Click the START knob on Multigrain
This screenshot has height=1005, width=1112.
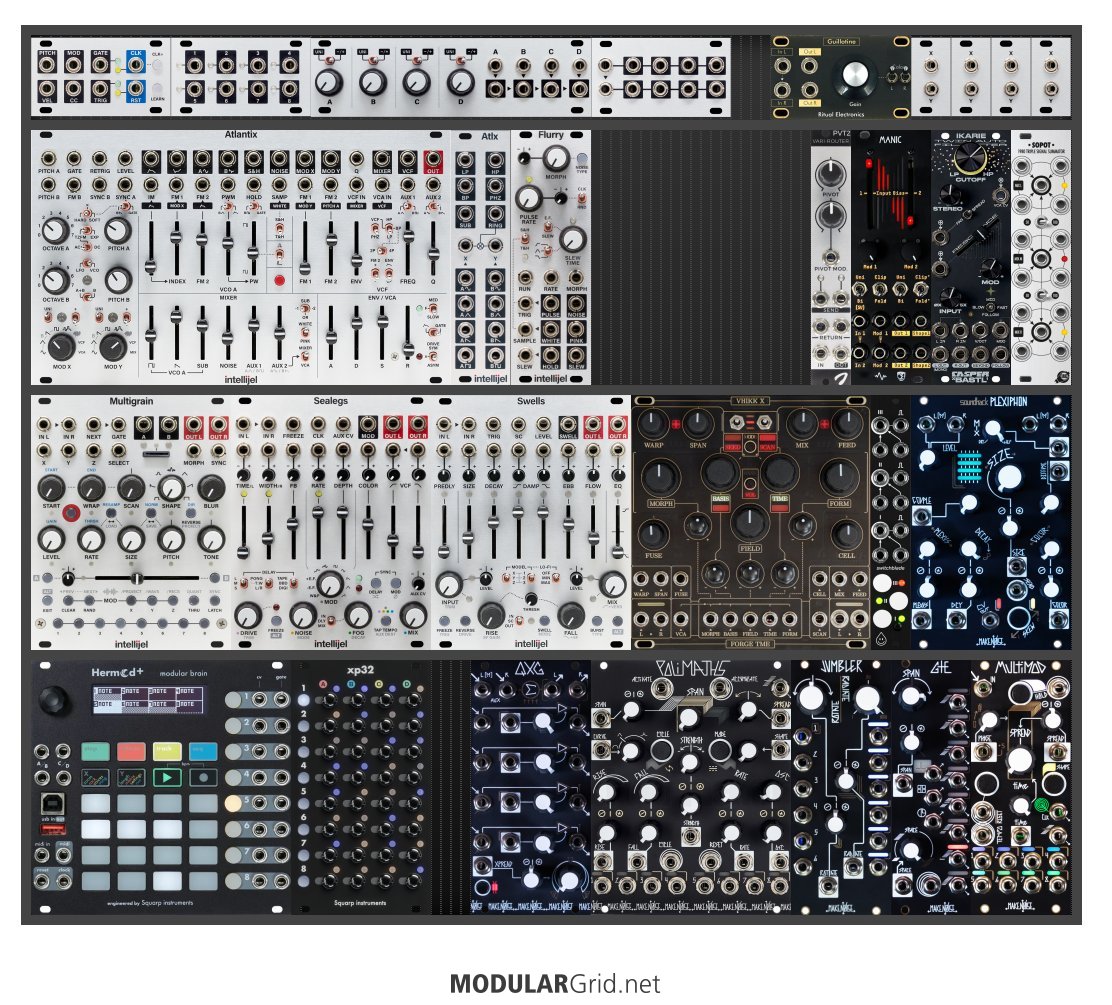51,488
